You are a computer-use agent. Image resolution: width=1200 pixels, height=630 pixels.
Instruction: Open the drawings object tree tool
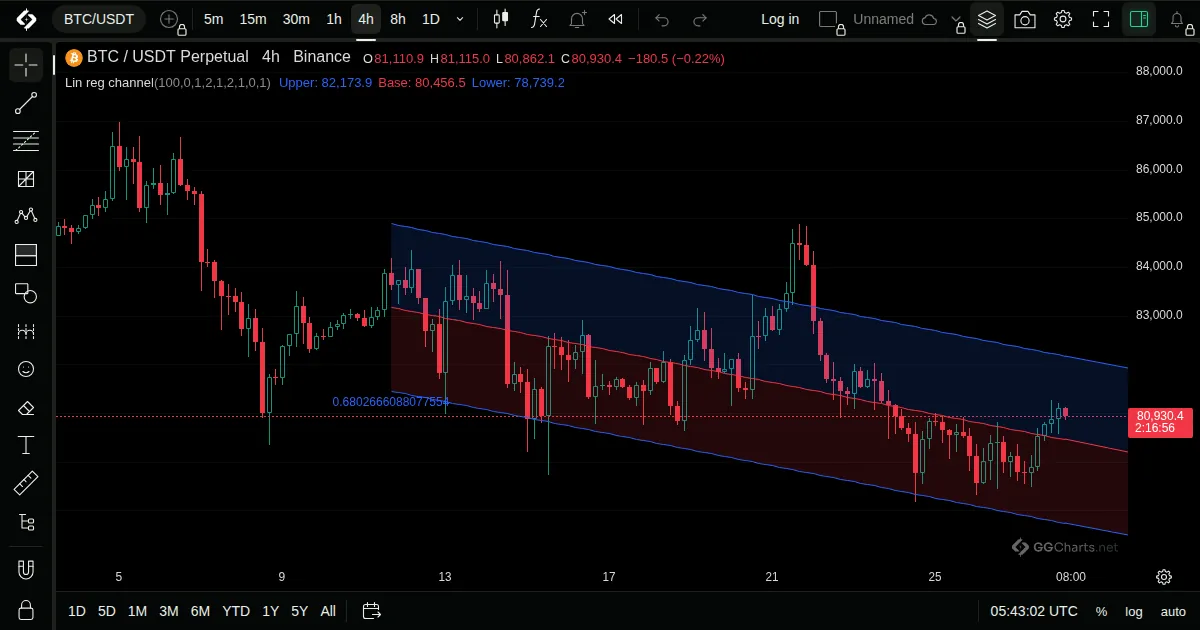pos(26,521)
